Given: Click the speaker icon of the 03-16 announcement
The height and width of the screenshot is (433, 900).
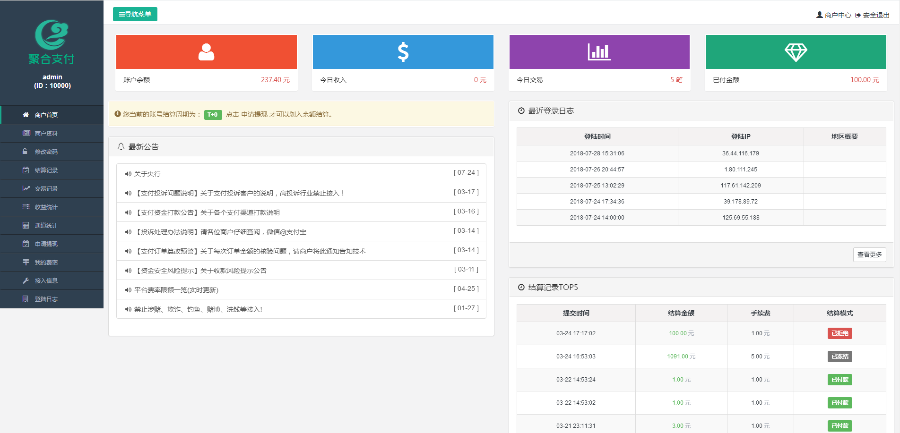Looking at the screenshot, I should (128, 212).
